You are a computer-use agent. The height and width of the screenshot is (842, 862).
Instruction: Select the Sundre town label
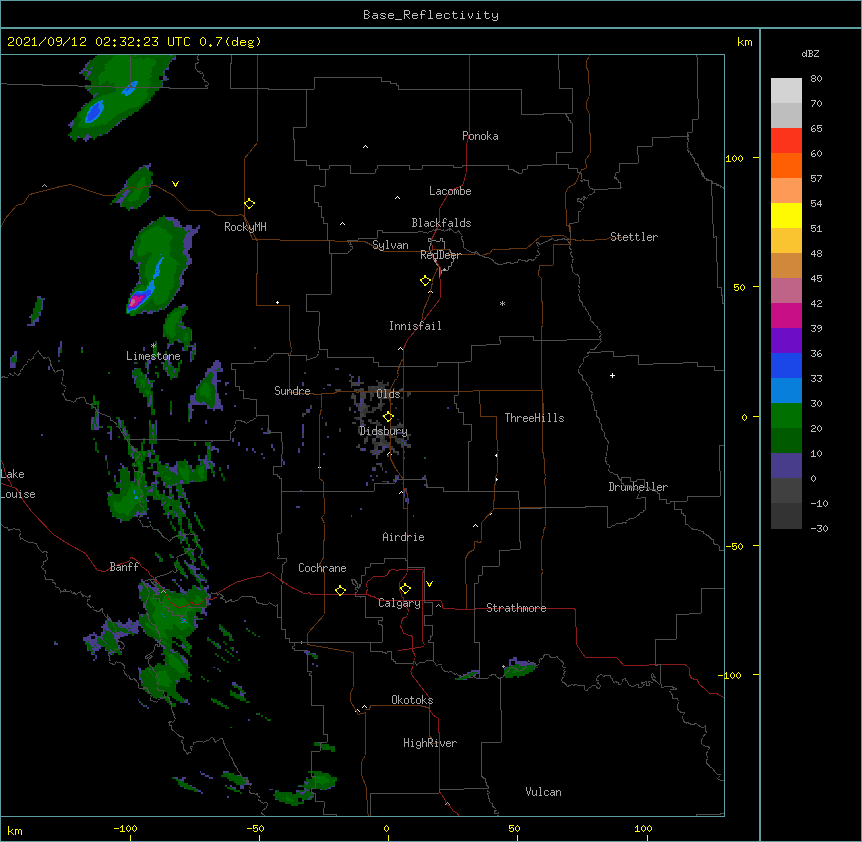pyautogui.click(x=292, y=391)
